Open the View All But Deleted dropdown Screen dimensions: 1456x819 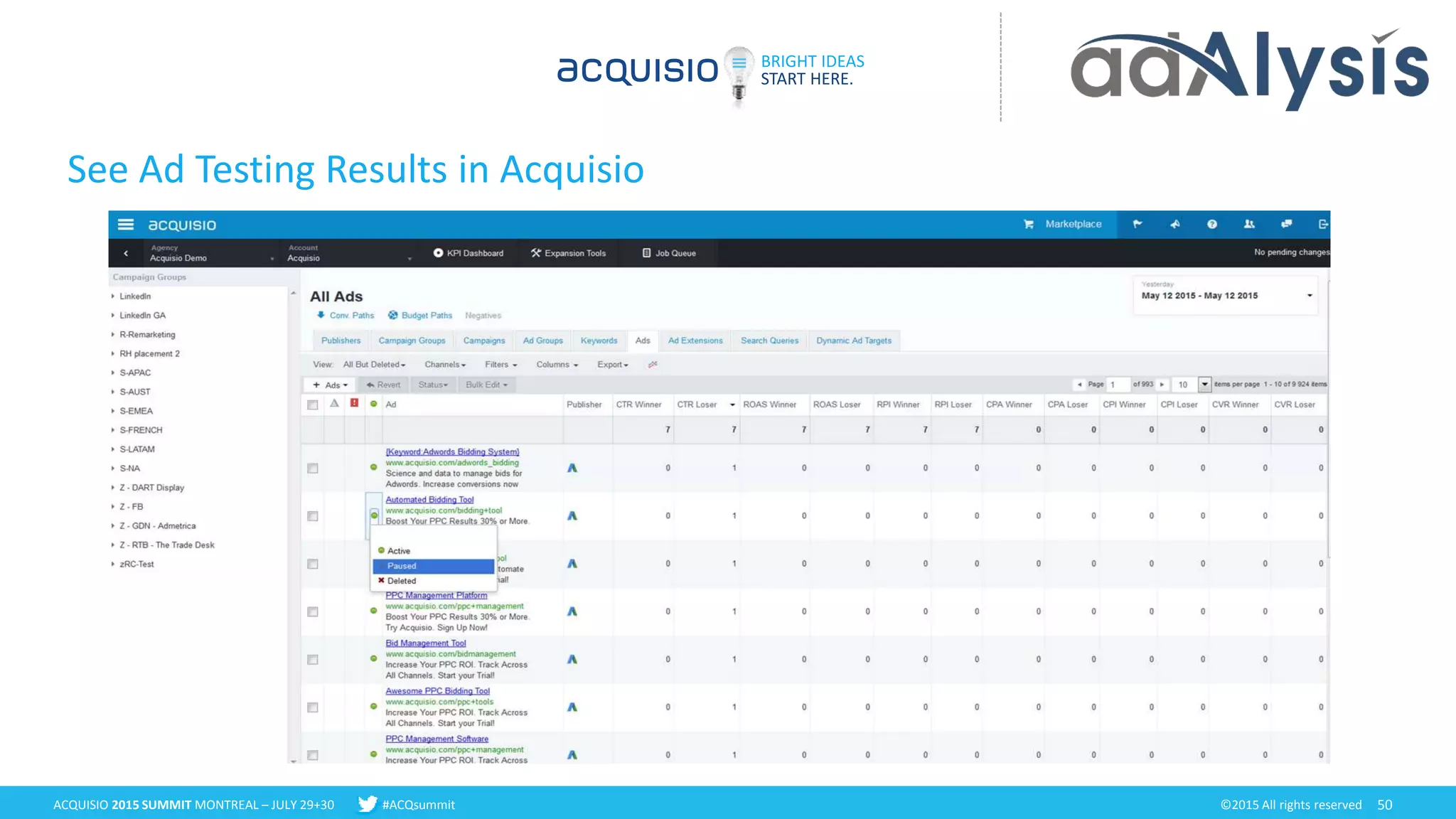click(x=374, y=365)
